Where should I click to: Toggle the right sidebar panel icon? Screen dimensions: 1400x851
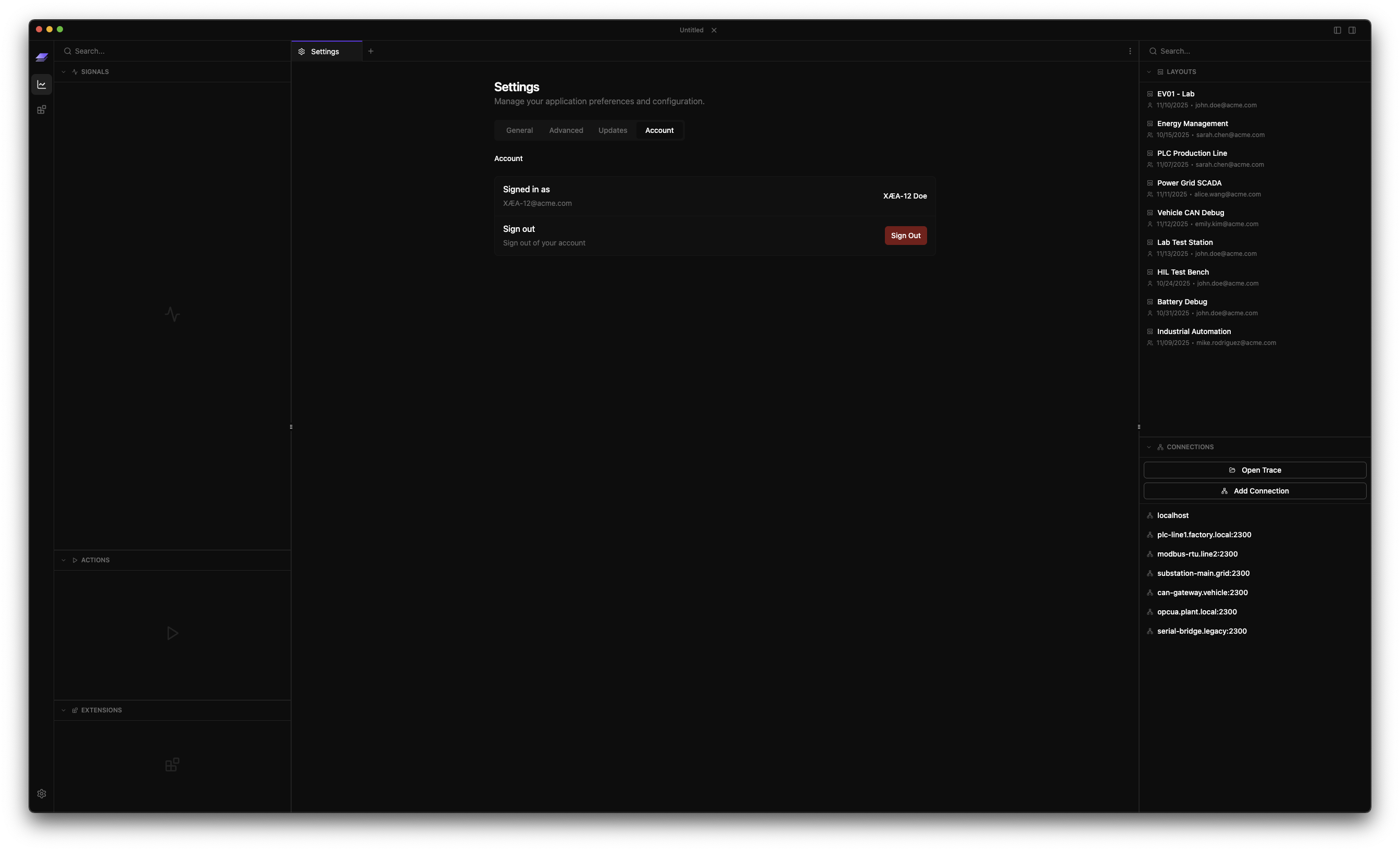coord(1352,30)
